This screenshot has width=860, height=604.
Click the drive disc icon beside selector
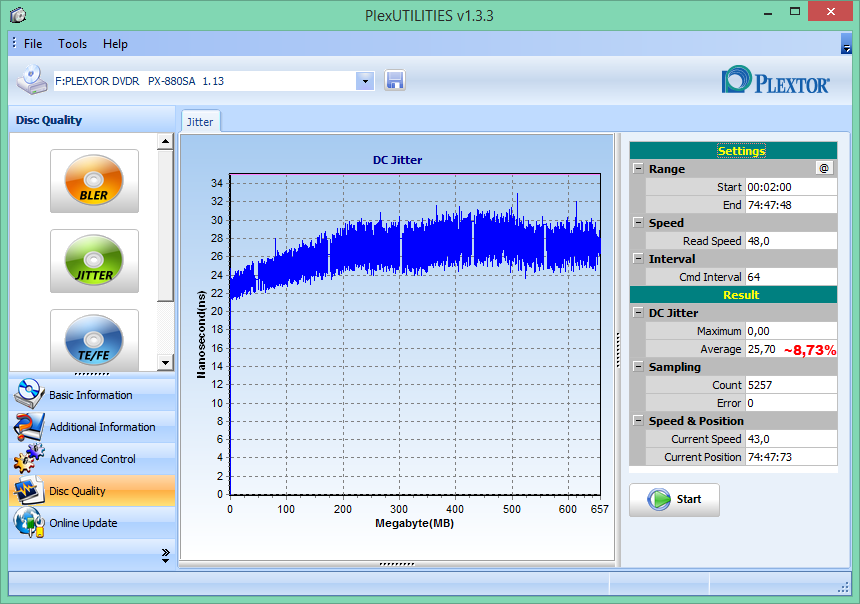[32, 80]
